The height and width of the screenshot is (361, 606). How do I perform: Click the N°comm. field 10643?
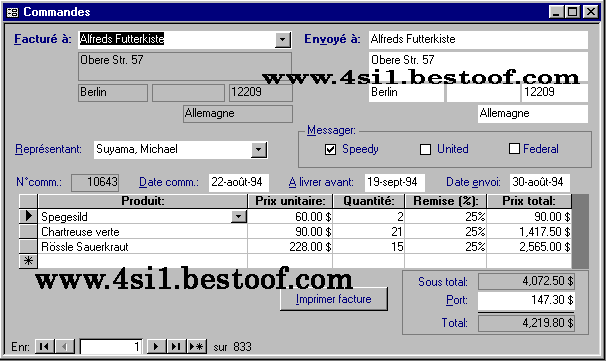(95, 182)
